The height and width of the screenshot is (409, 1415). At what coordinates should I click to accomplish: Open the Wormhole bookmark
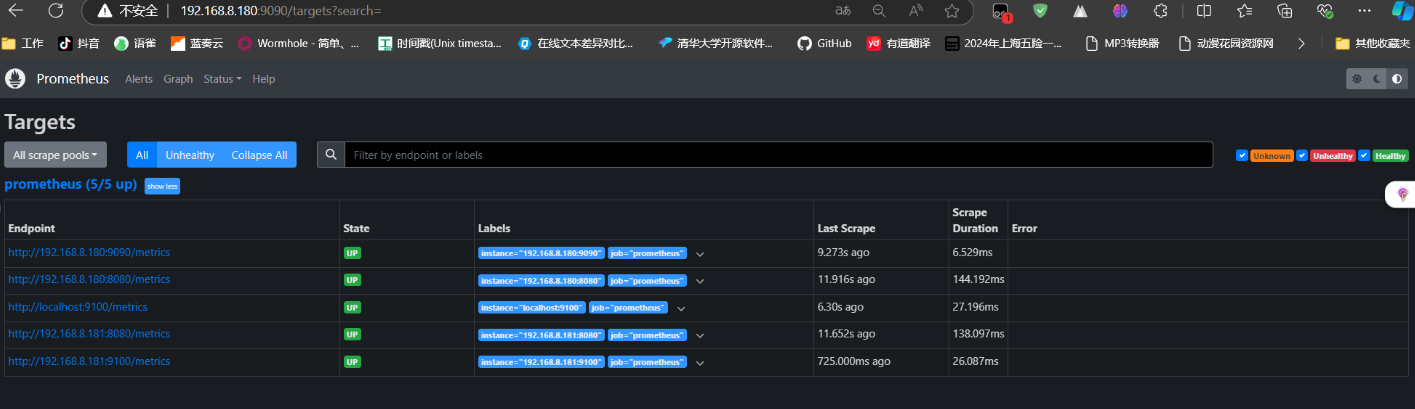tap(299, 43)
